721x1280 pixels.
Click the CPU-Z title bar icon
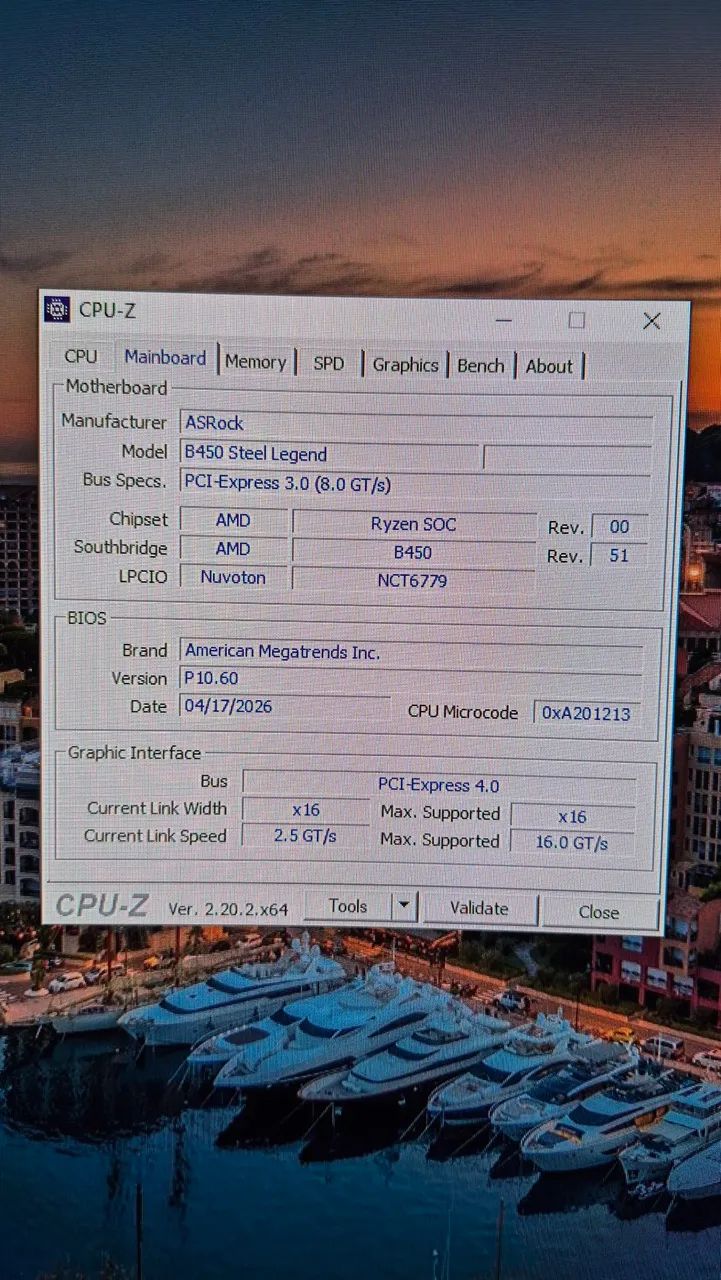tap(57, 309)
